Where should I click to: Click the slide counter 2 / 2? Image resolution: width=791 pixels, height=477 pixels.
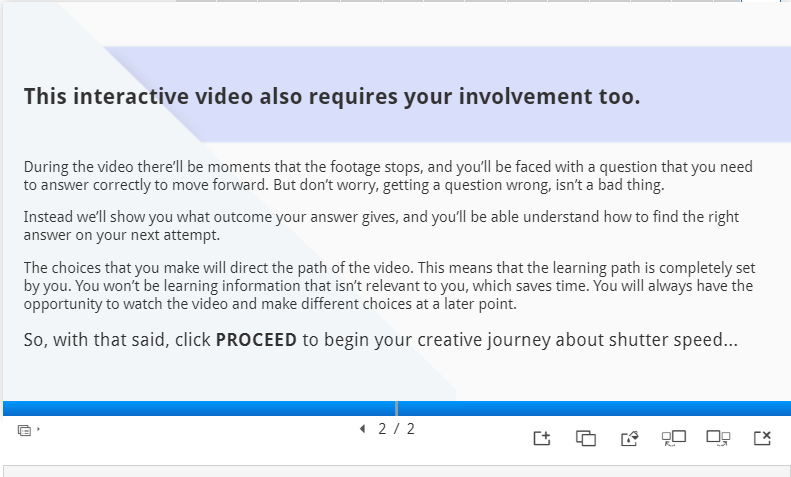pos(397,429)
